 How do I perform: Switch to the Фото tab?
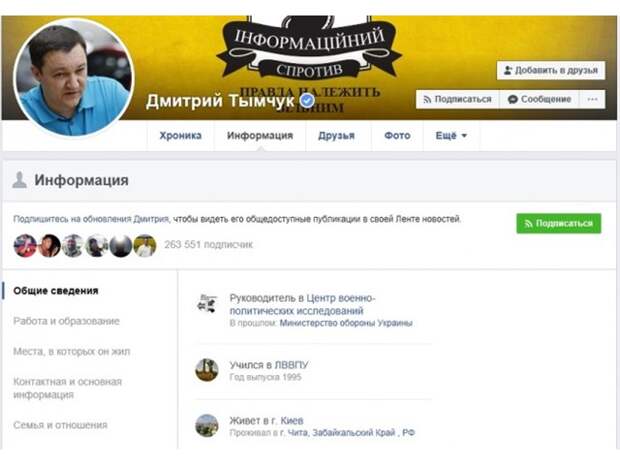[397, 136]
